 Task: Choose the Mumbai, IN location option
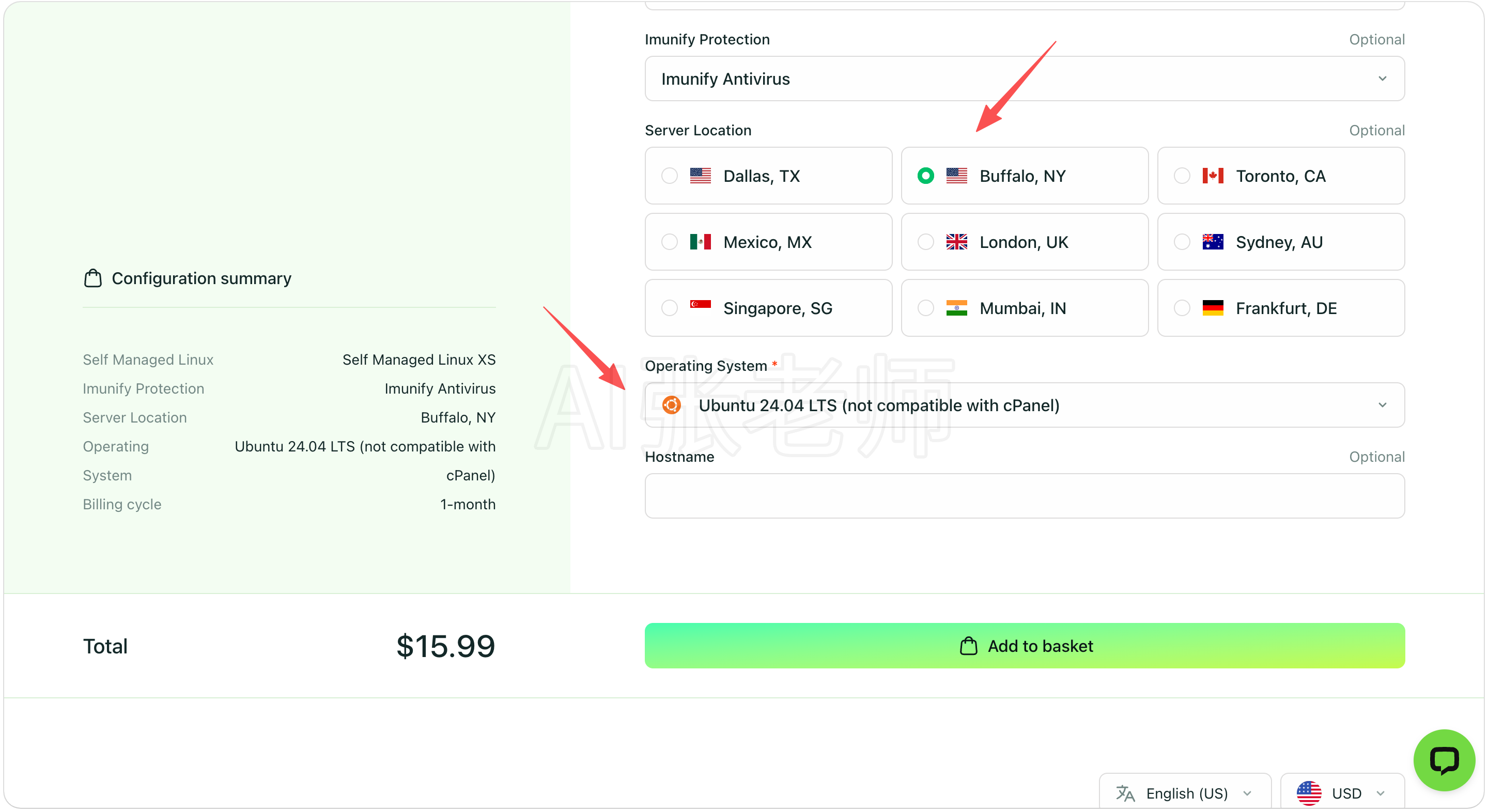[x=1024, y=308]
